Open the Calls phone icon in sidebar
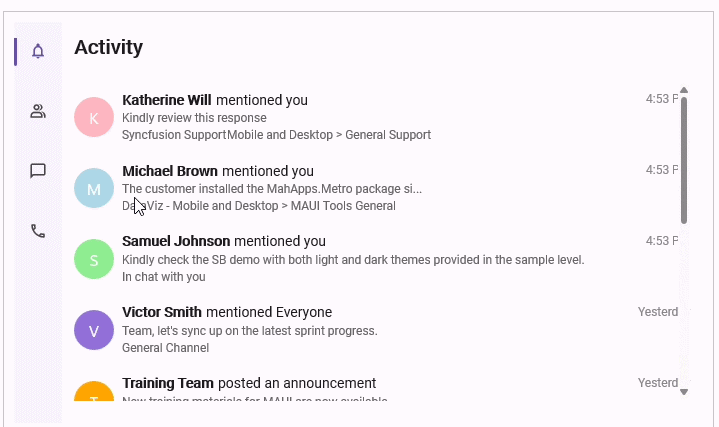Image resolution: width=719 pixels, height=427 pixels. (x=38, y=231)
